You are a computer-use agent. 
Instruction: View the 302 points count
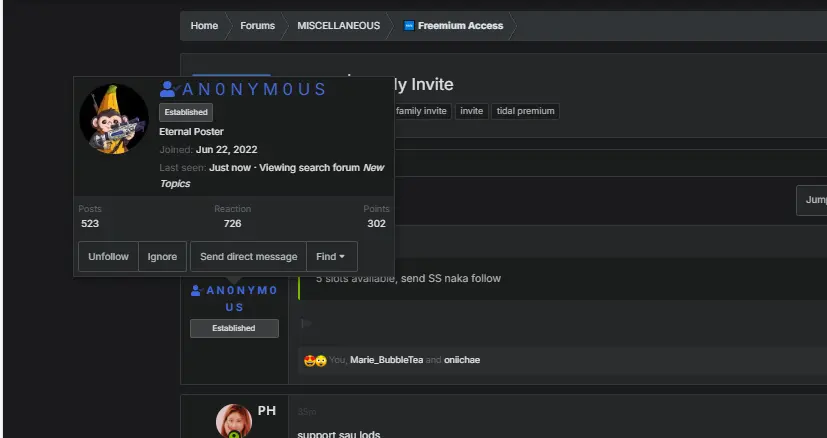tap(377, 224)
